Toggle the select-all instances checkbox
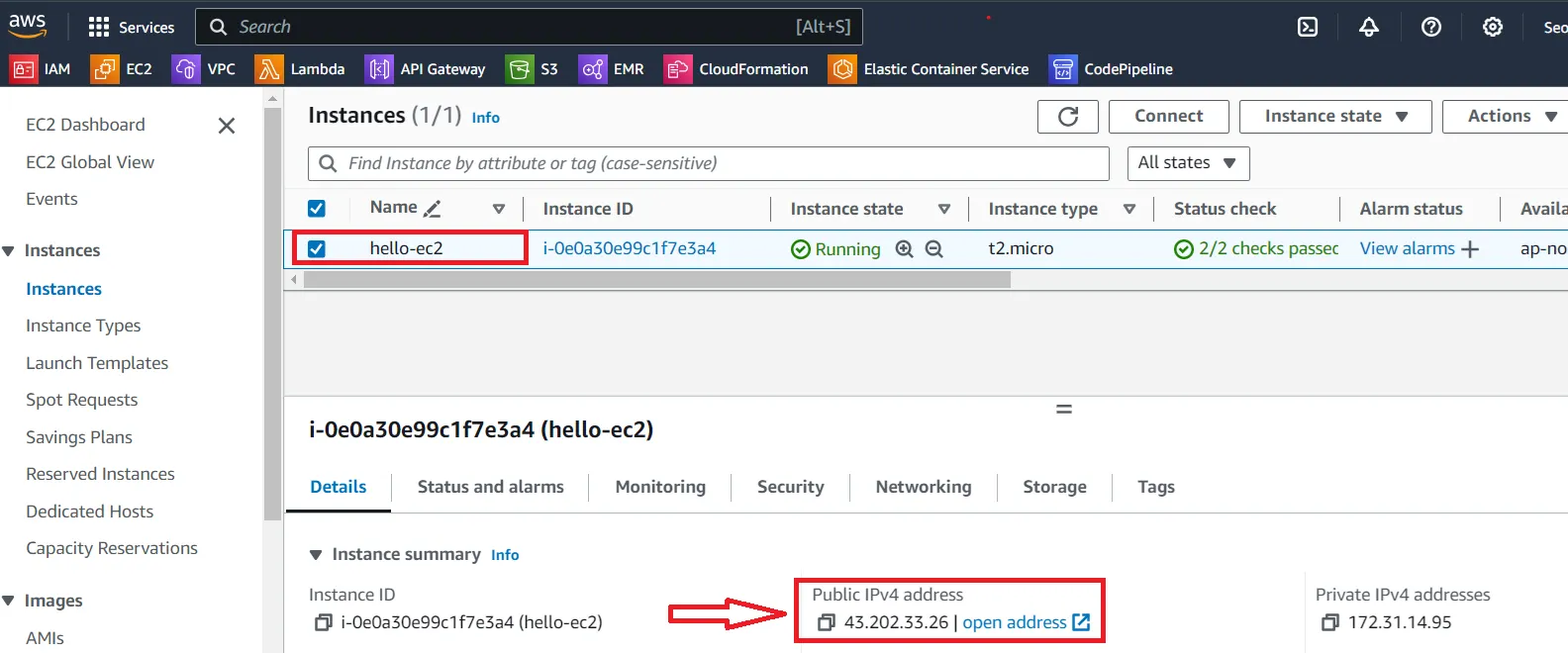 317,209
